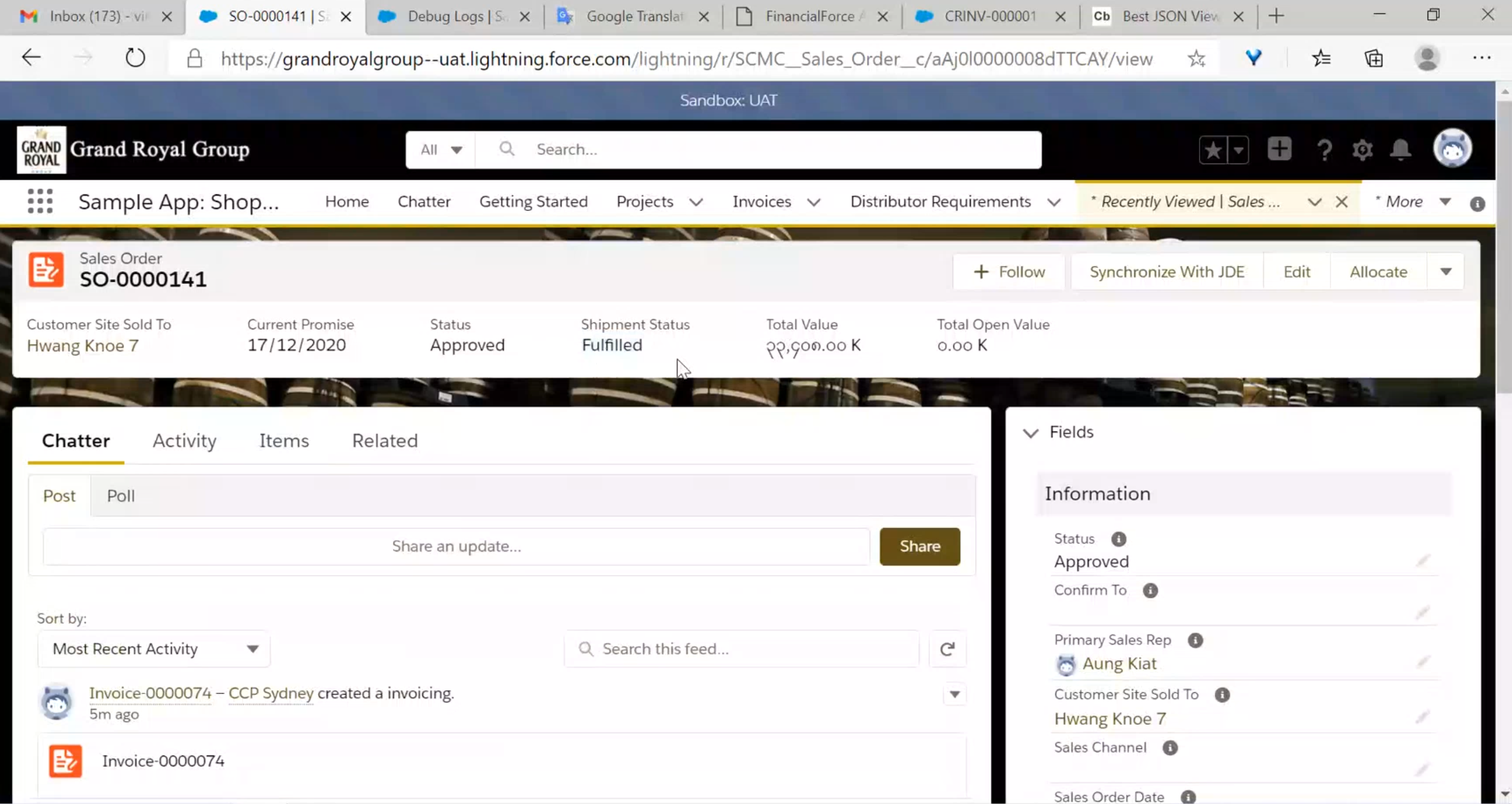Screen dimensions: 1512x804
Task: Open Salesforce setup gear icon
Action: tap(1362, 150)
